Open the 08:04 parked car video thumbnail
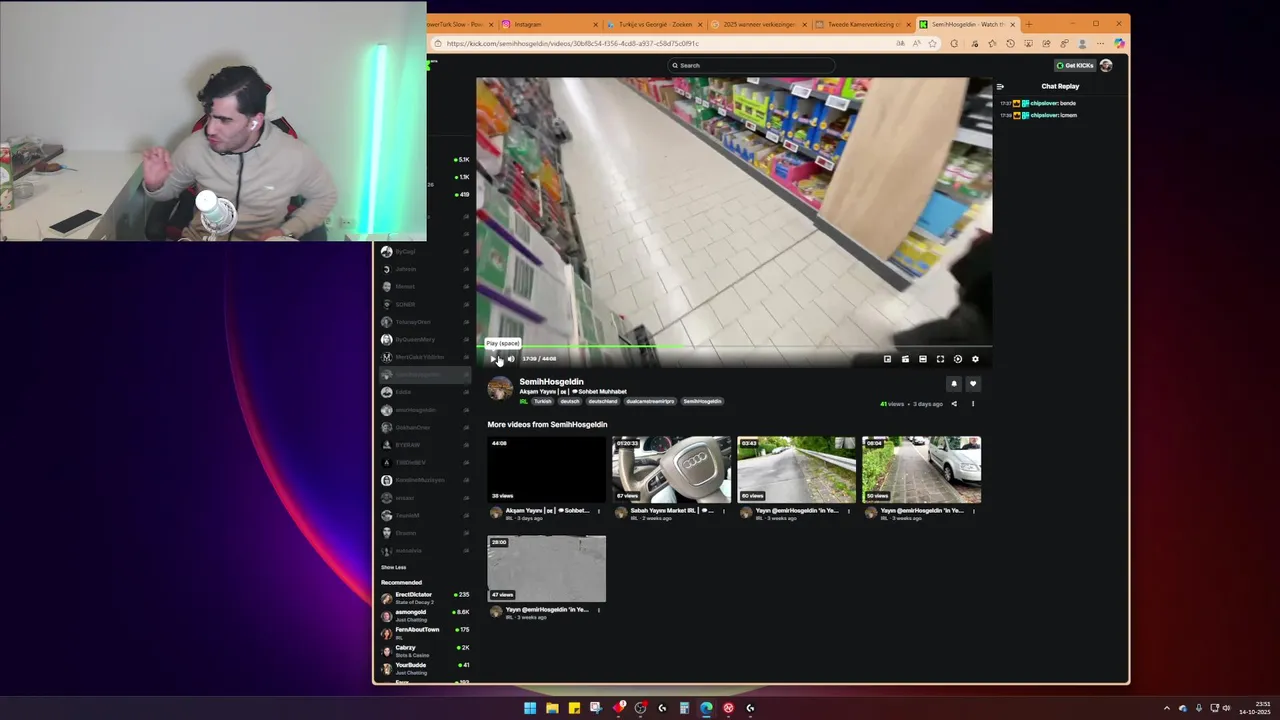Screen dimensions: 1280x720 (x=921, y=469)
